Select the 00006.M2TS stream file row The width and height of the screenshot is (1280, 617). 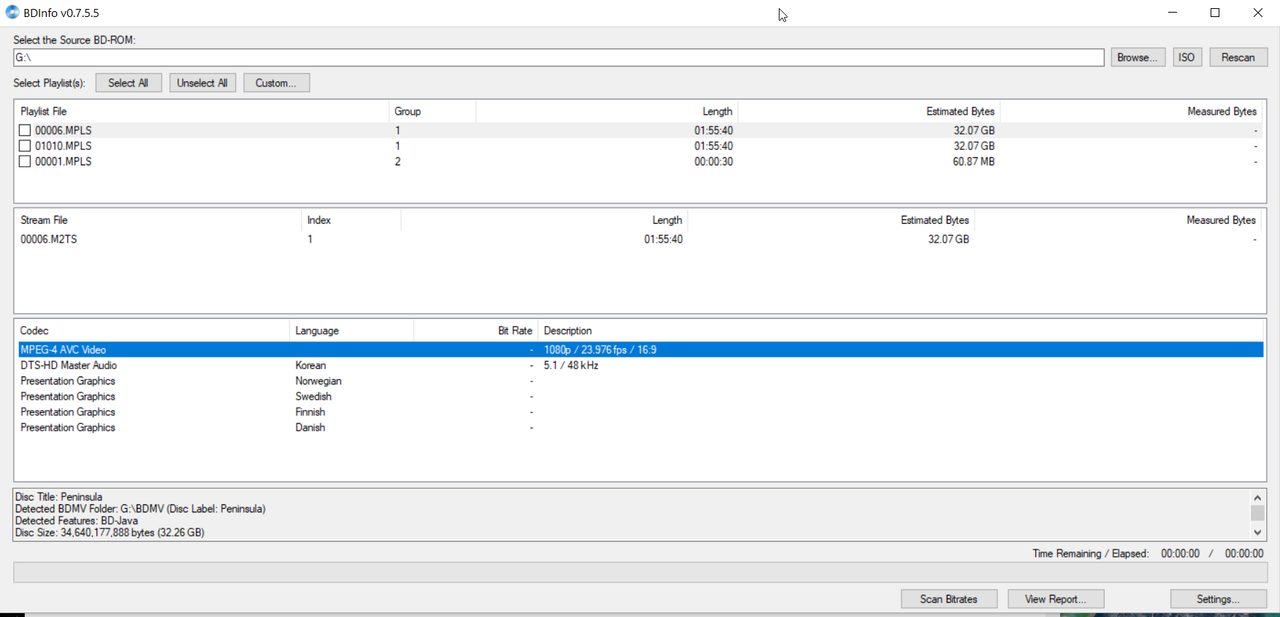(x=640, y=239)
